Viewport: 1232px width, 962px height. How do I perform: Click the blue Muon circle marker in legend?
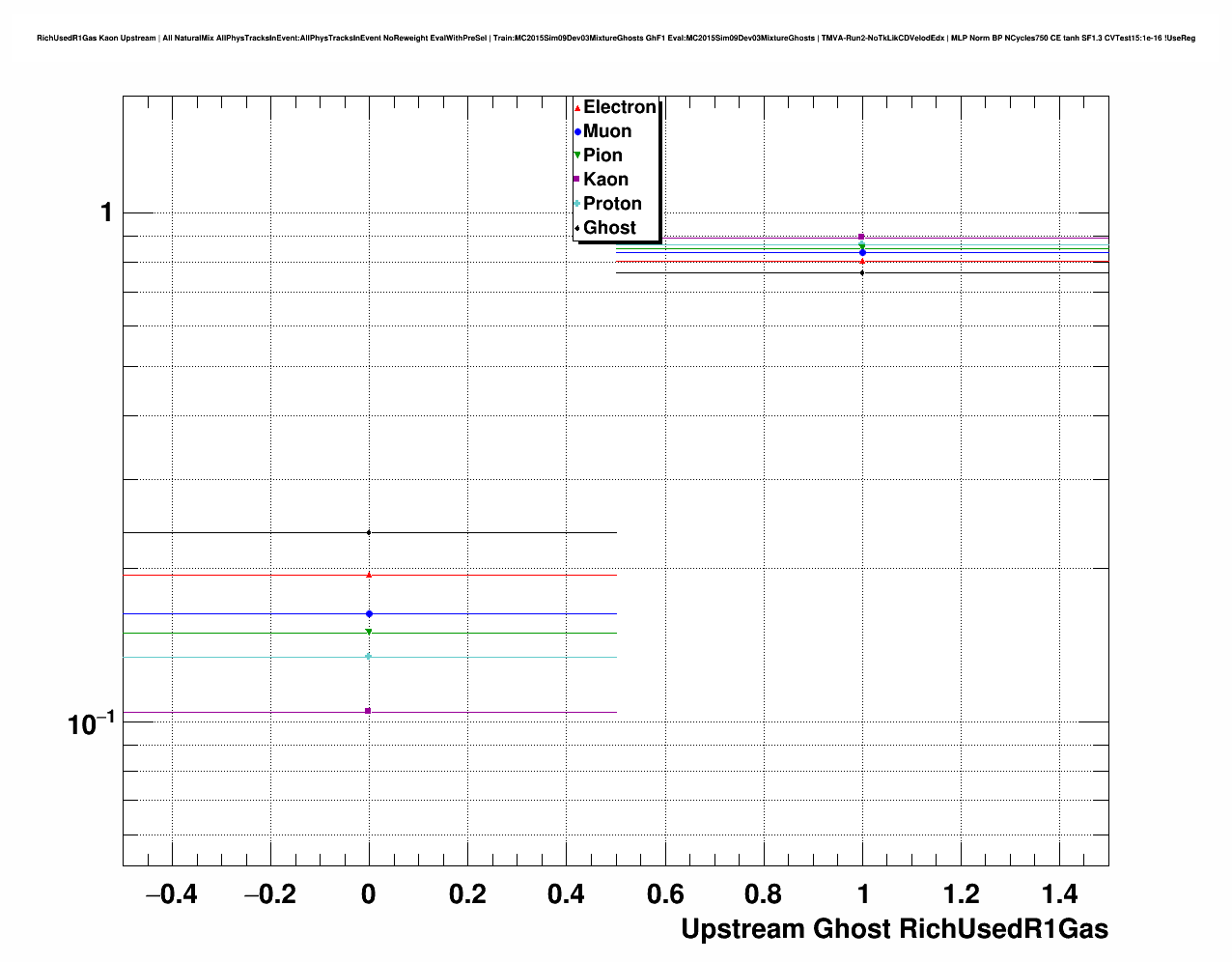(577, 131)
